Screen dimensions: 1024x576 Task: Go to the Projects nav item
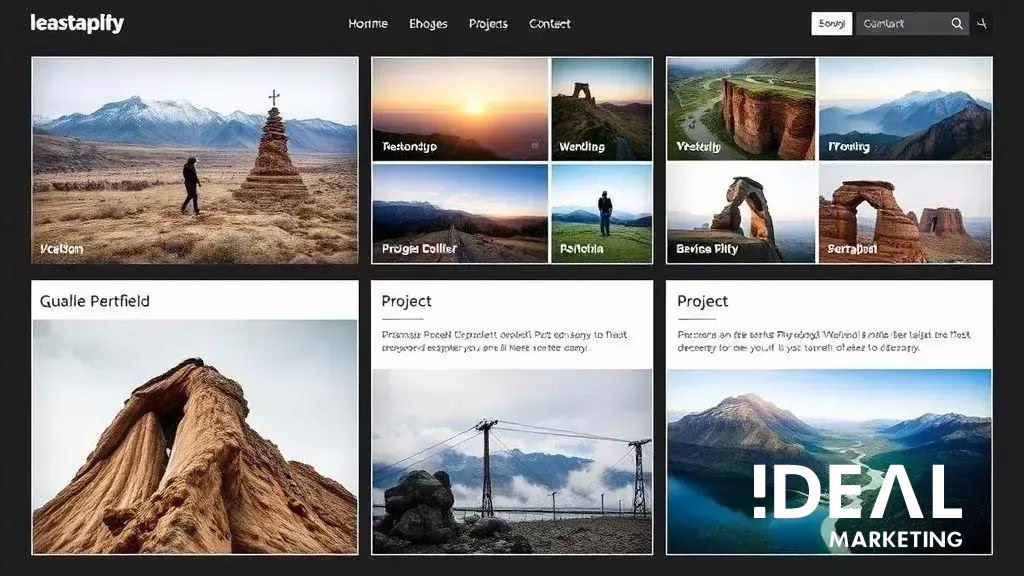(488, 24)
